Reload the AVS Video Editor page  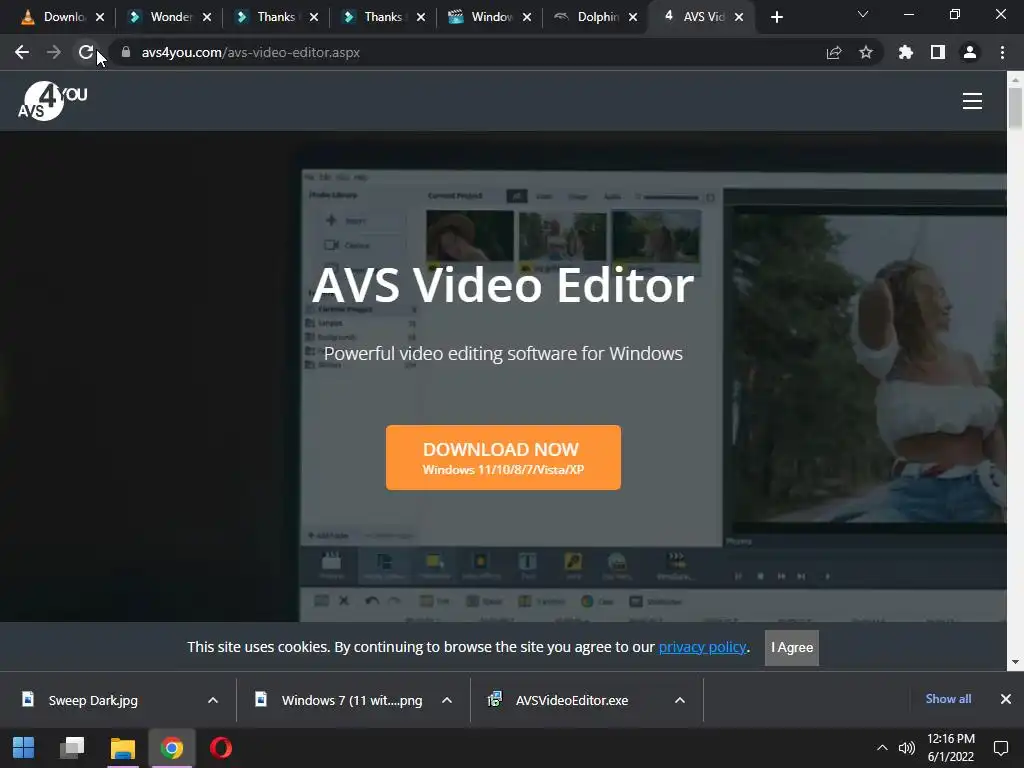[x=86, y=52]
